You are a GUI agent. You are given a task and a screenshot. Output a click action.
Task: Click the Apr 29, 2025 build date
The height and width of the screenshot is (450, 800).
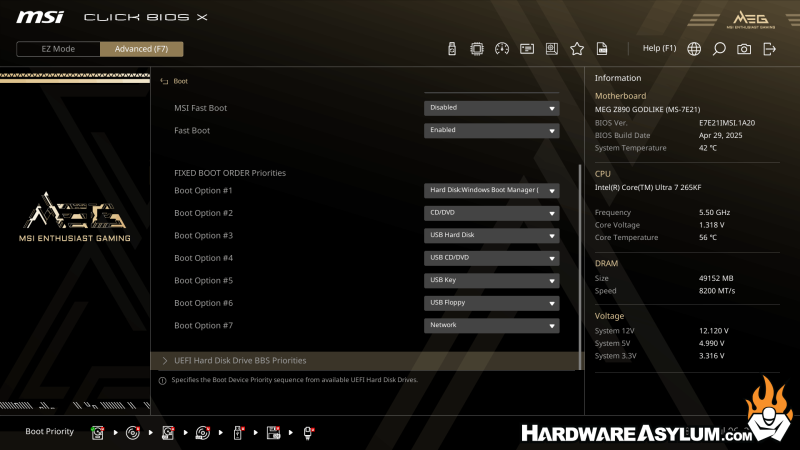pos(720,135)
